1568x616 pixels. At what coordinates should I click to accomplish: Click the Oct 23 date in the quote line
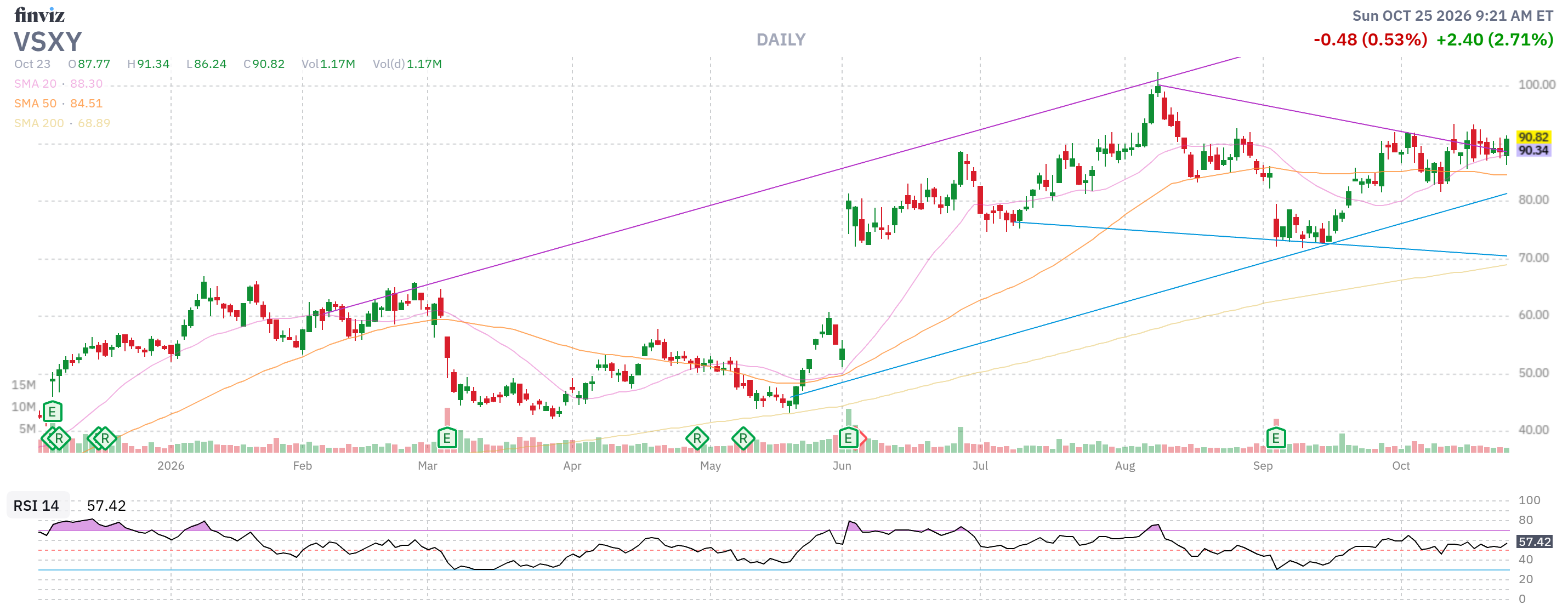32,64
